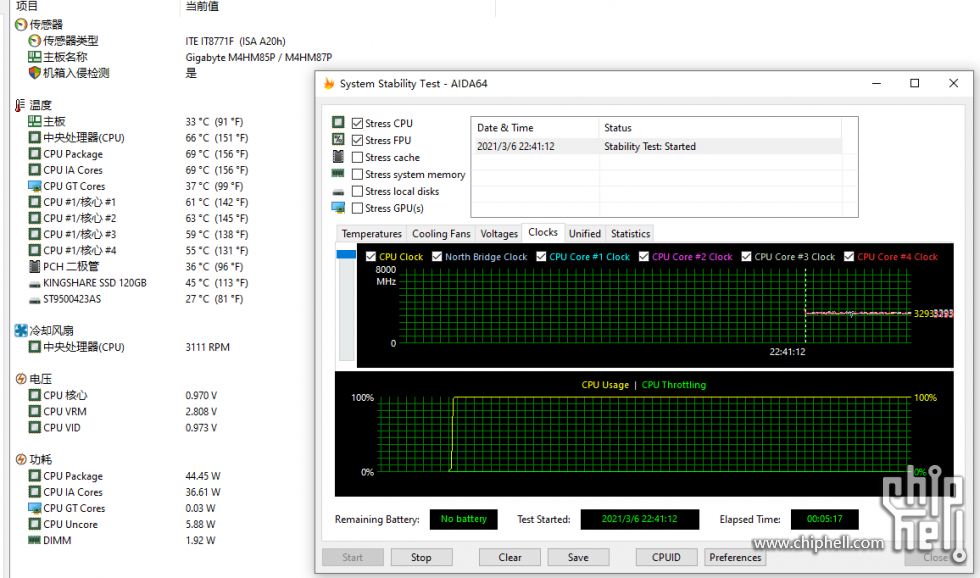
Task: Toggle CPU Core #3 Clock checkbox
Action: [x=746, y=257]
